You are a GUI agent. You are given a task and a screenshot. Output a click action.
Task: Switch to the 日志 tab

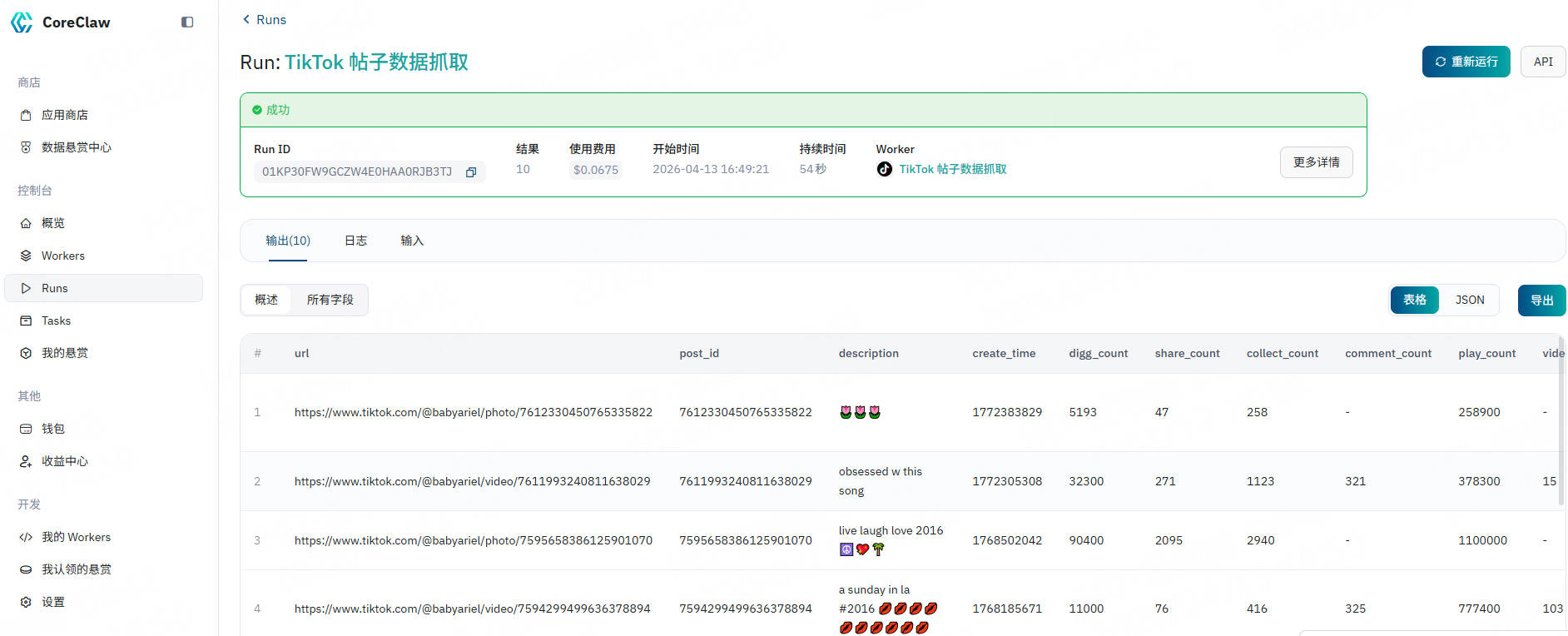point(355,241)
